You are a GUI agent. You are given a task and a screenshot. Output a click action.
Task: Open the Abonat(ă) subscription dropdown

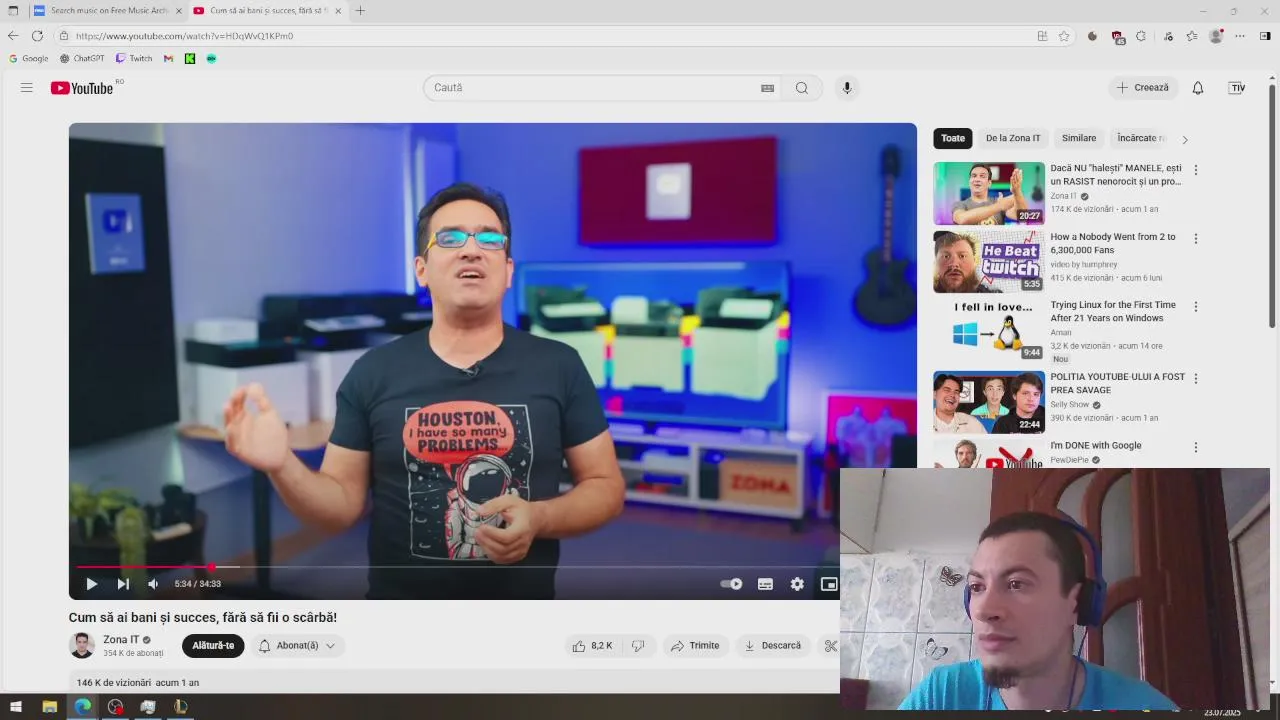(x=297, y=646)
